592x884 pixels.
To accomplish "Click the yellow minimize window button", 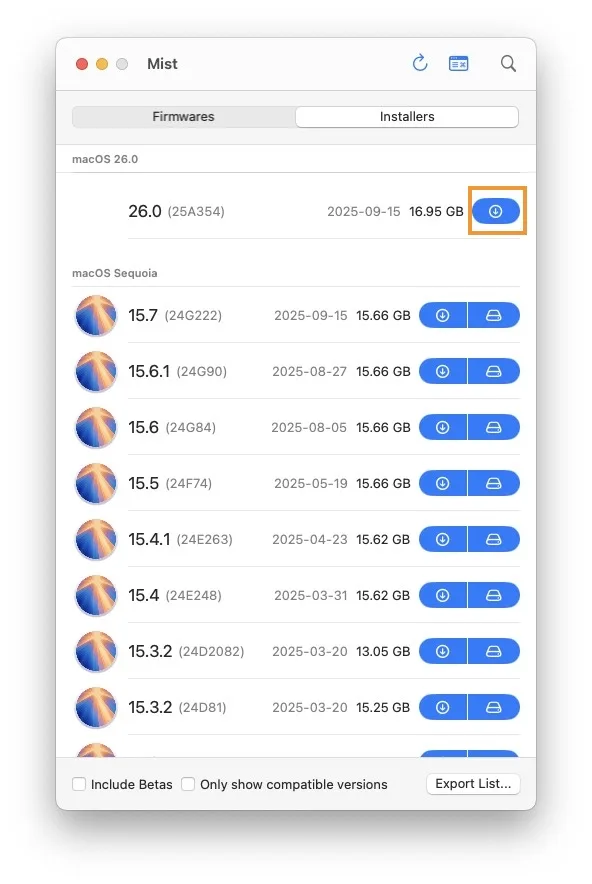I will click(x=102, y=64).
